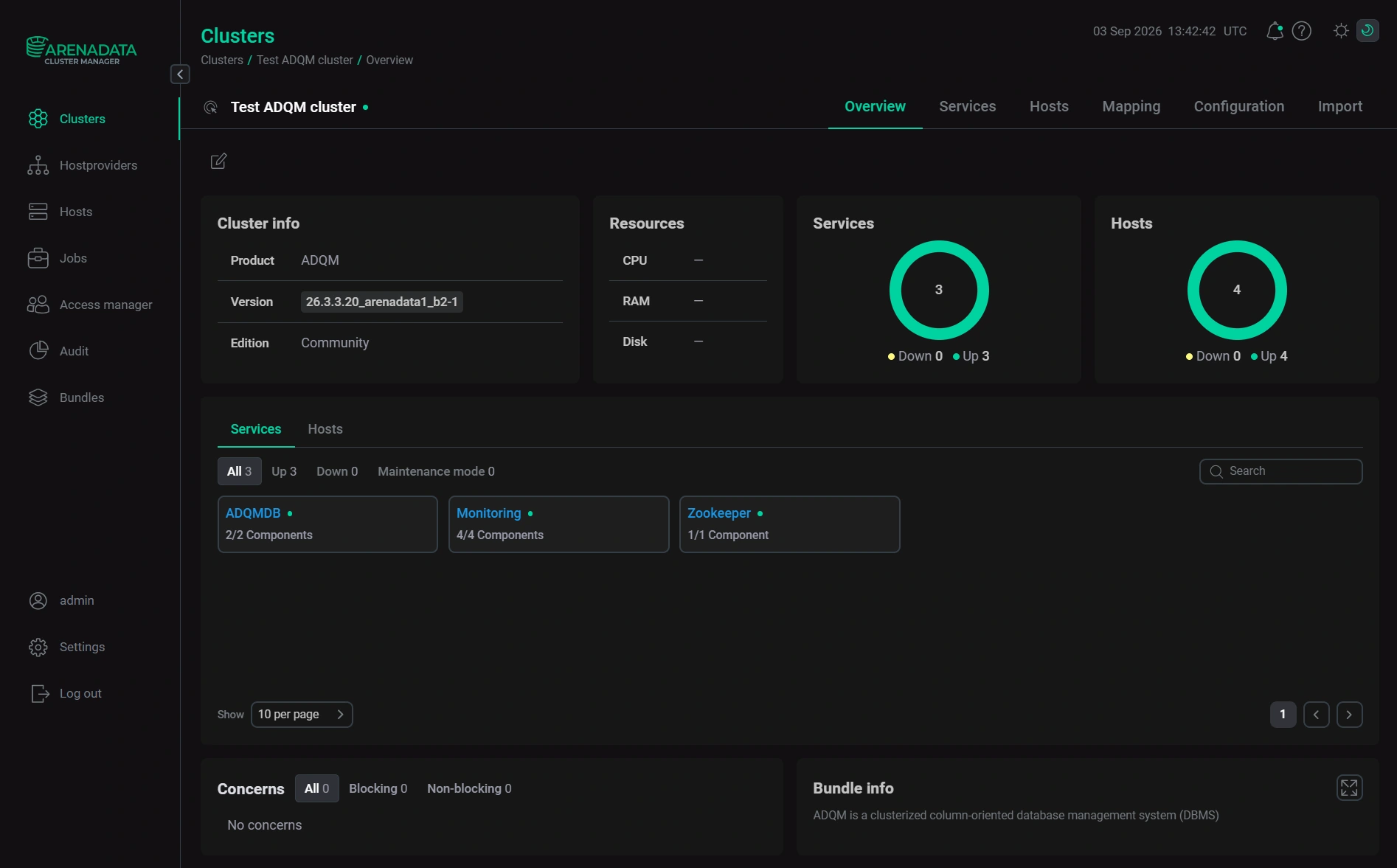Image resolution: width=1397 pixels, height=868 pixels.
Task: Select page 1 button
Action: pyautogui.click(x=1283, y=715)
